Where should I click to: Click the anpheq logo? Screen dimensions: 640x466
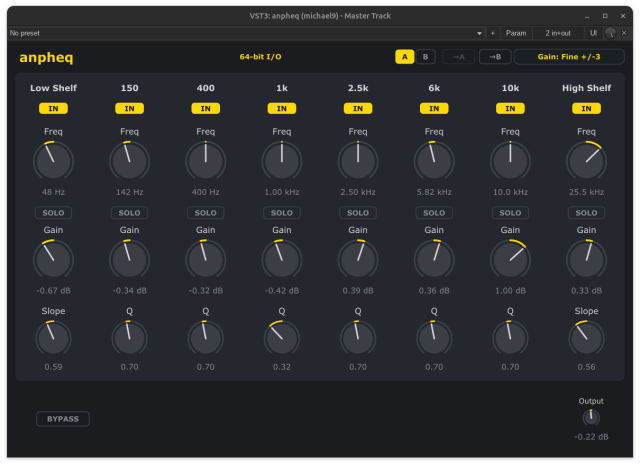[46, 58]
